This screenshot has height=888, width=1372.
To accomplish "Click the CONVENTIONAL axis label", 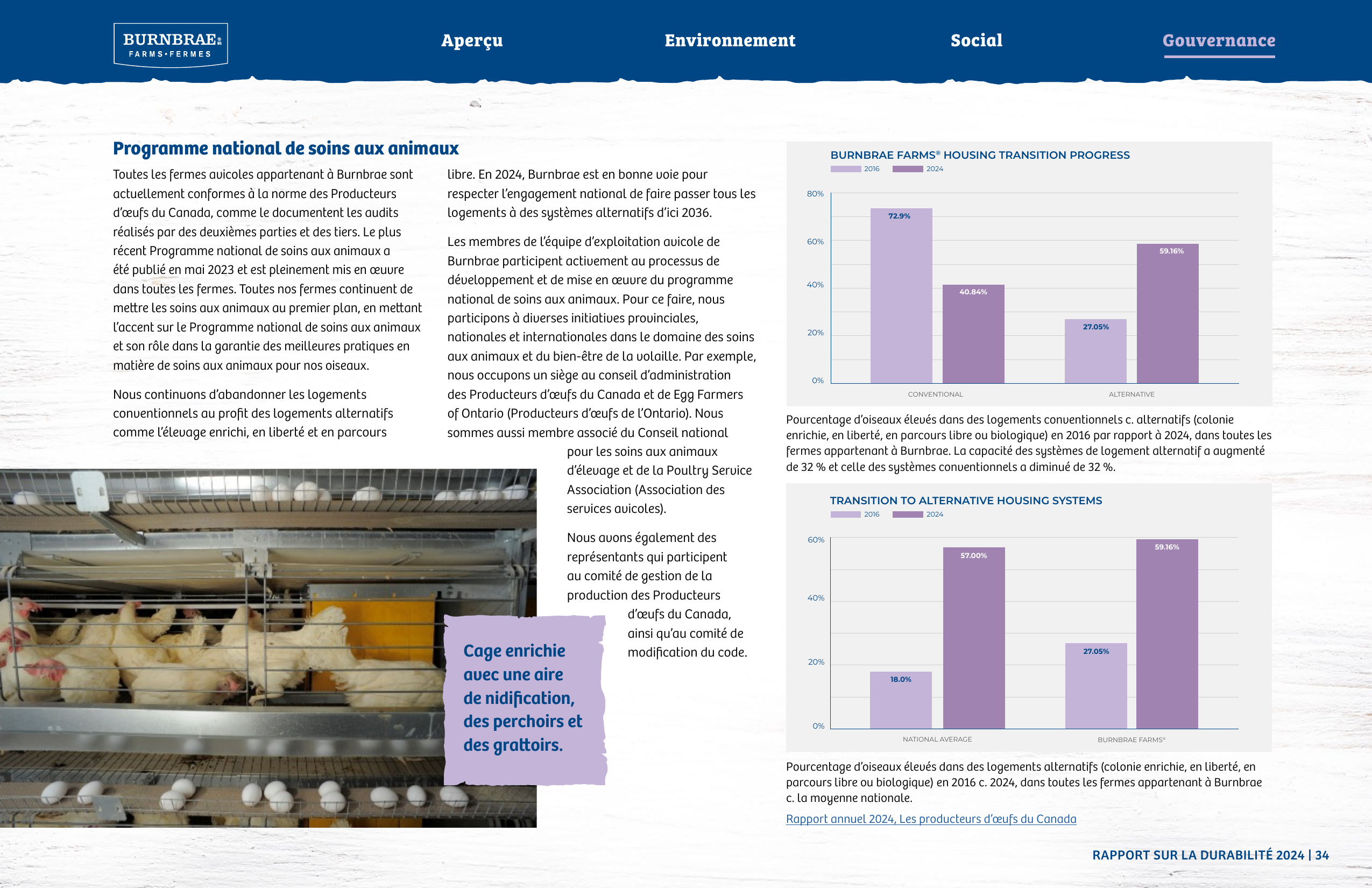I will click(935, 394).
